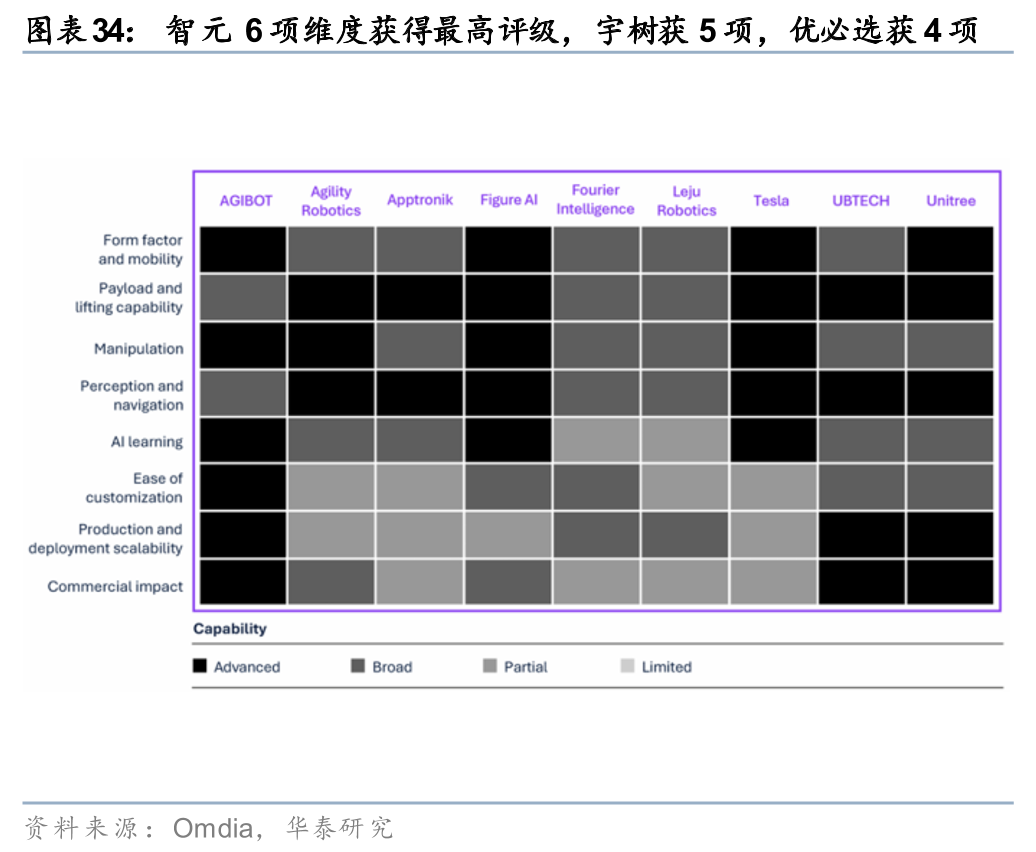Select the Broad legend swatch

358,666
